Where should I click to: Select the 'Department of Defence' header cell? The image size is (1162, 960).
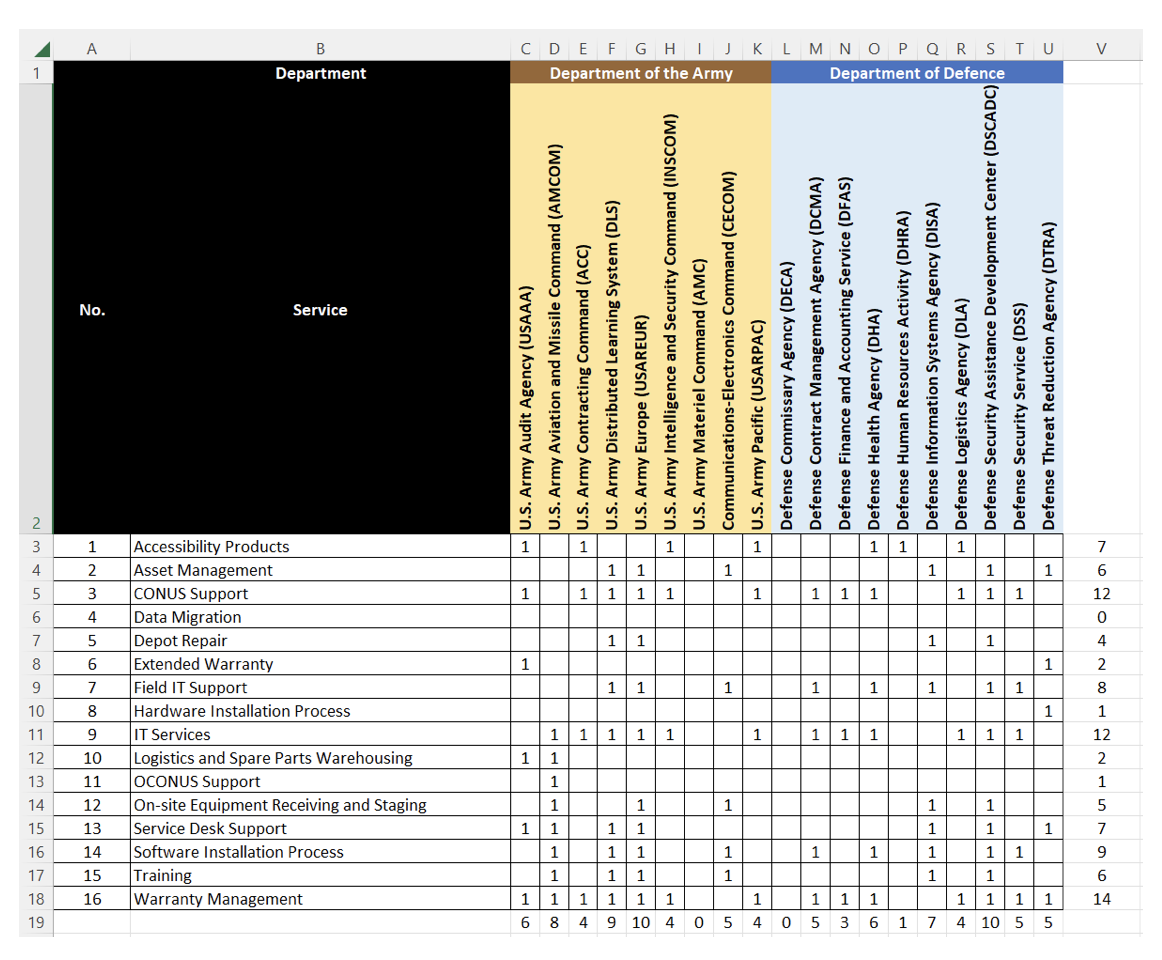(x=917, y=73)
